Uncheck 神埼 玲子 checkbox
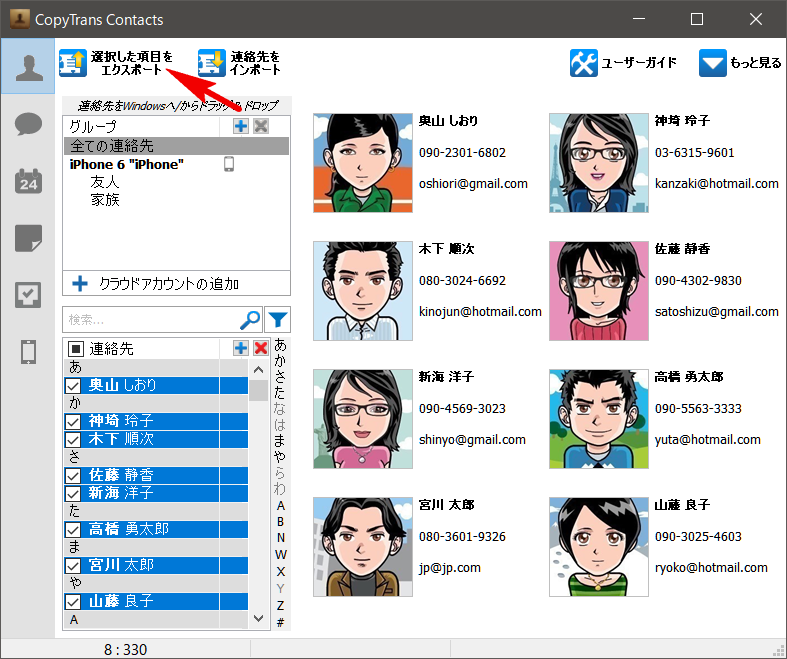 pyautogui.click(x=73, y=421)
